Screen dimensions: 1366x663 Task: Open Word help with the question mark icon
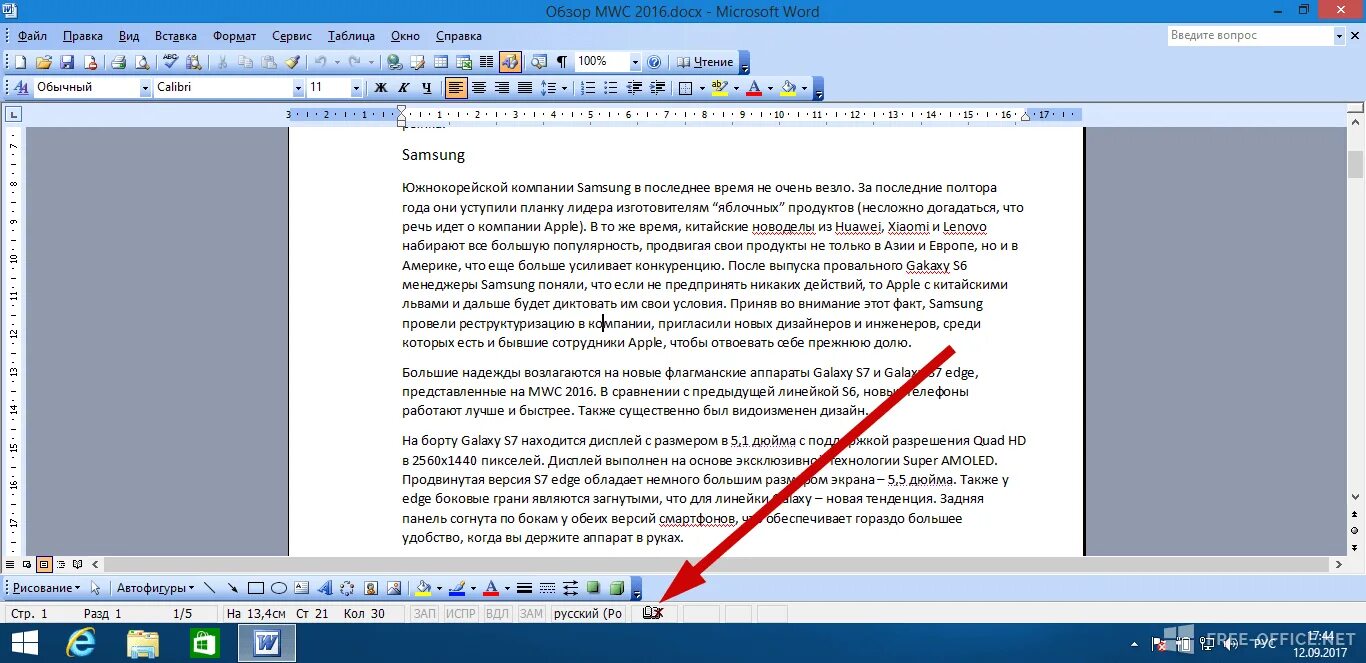tap(654, 62)
